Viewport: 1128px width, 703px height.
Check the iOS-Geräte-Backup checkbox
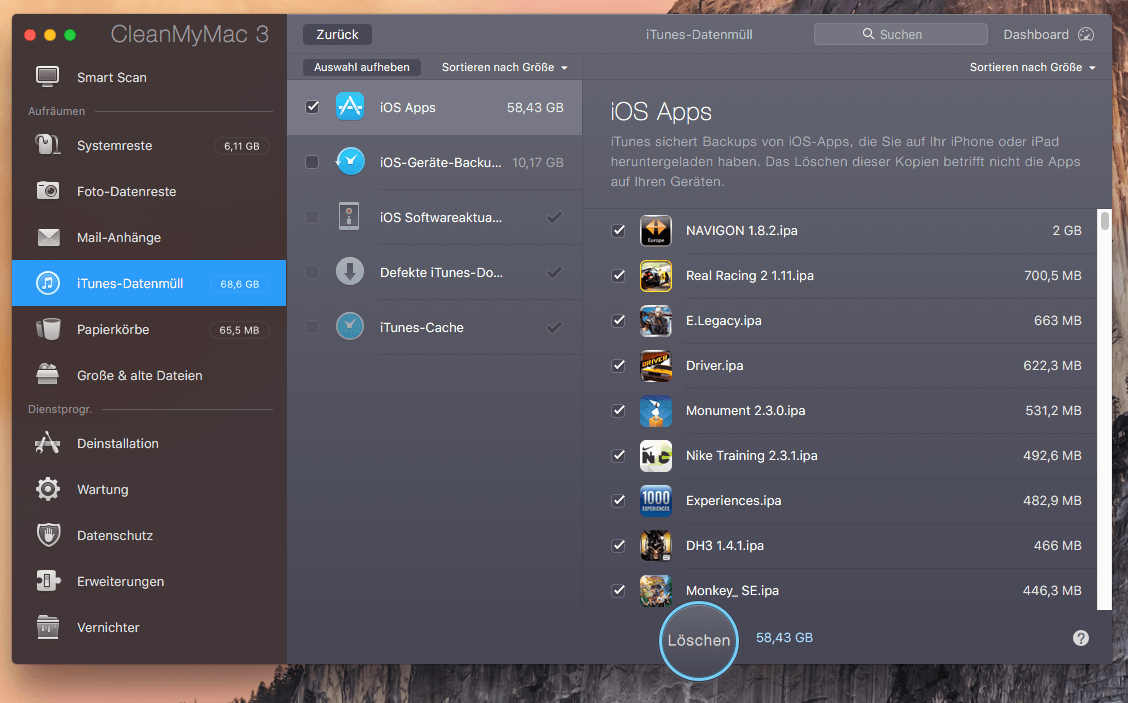(x=312, y=162)
